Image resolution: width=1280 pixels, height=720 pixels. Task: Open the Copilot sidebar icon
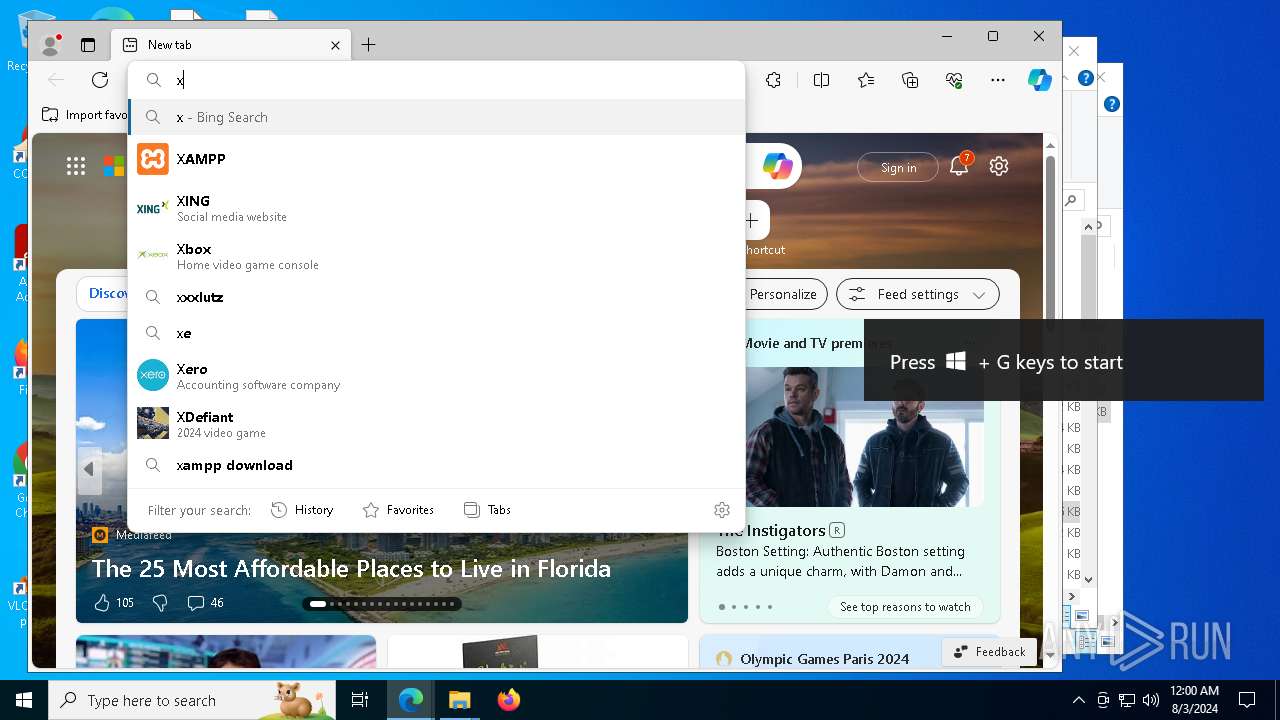click(x=1040, y=80)
